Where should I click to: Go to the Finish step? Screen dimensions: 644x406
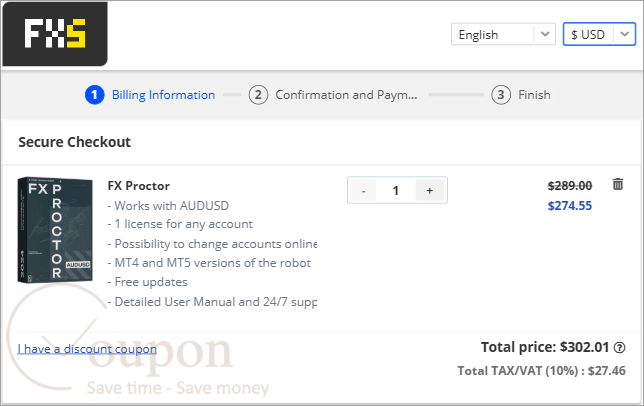(x=521, y=95)
